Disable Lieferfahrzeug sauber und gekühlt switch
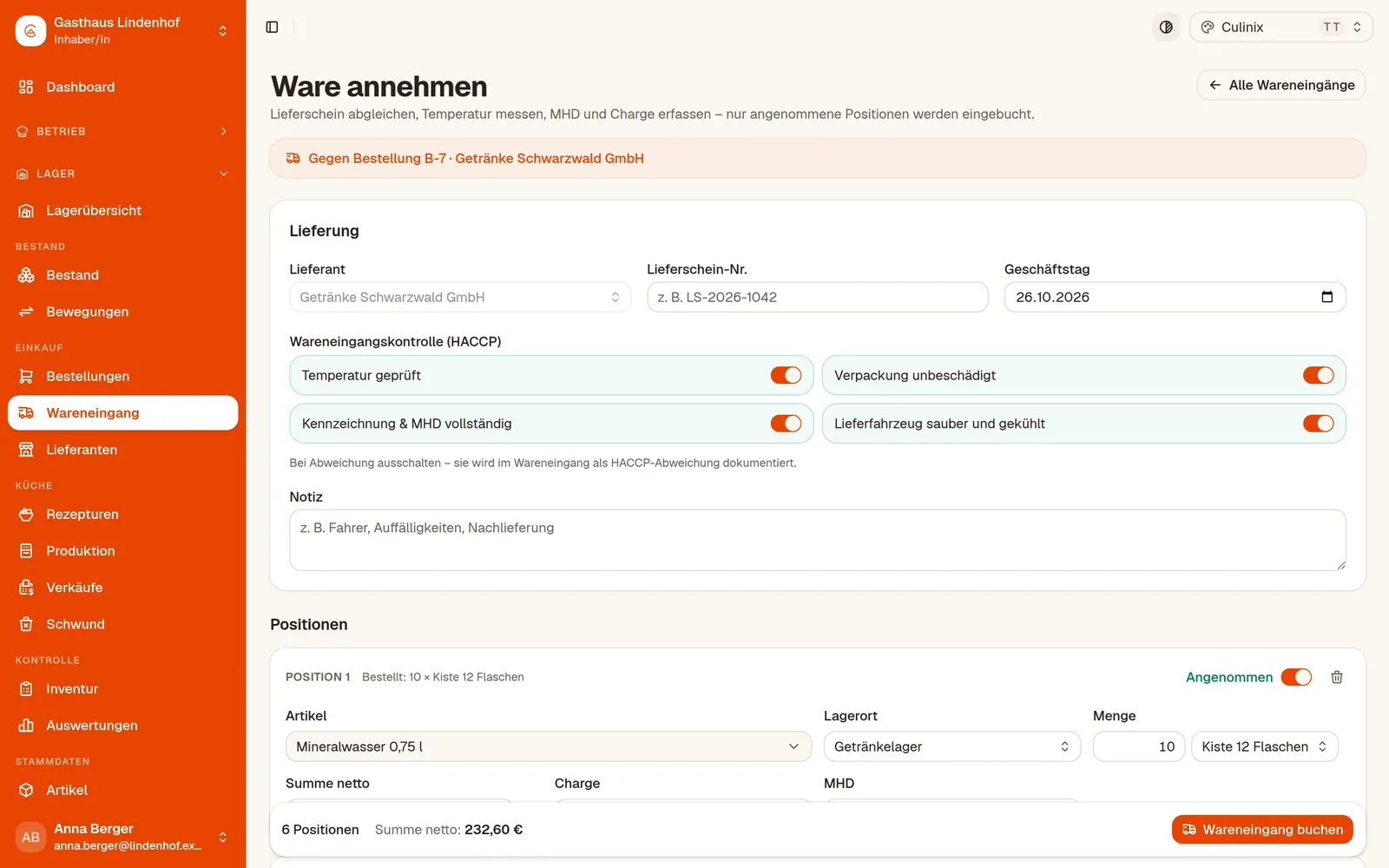 1318,424
